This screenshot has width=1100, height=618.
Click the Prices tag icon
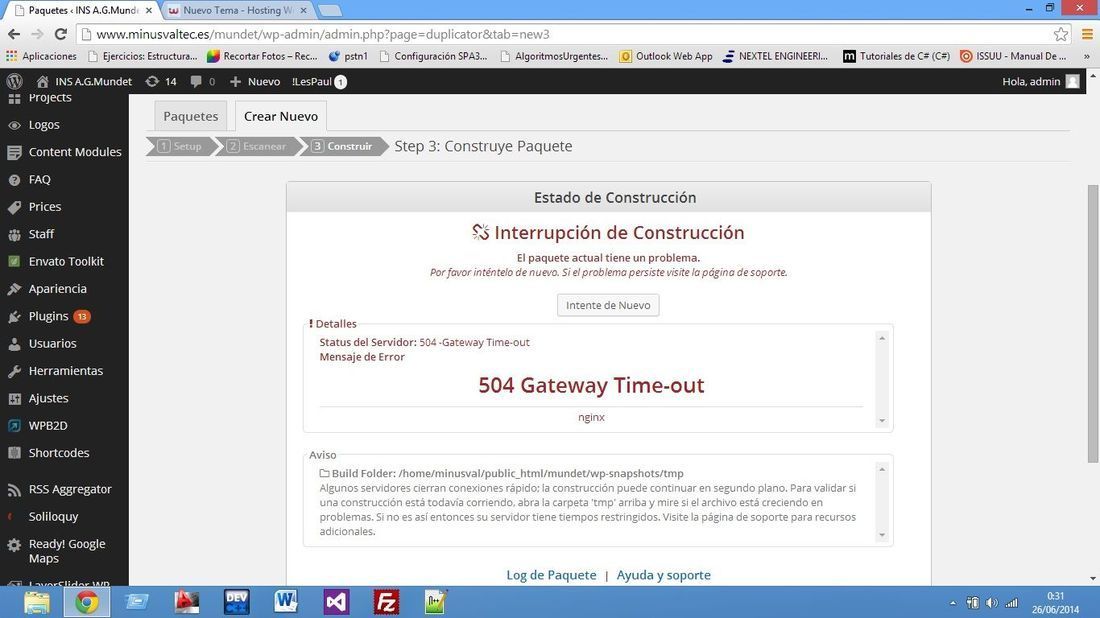14,207
